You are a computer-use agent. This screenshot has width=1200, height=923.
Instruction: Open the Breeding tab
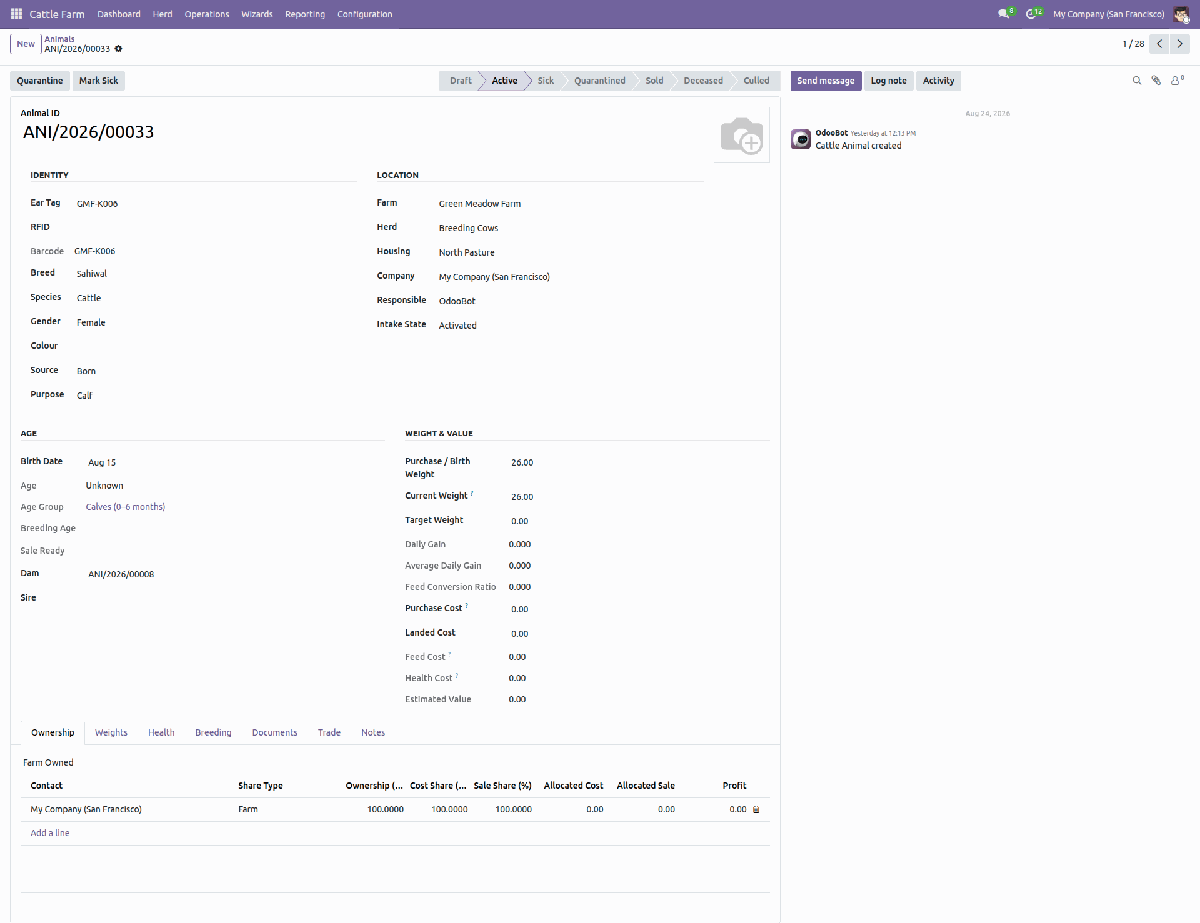[x=213, y=733]
